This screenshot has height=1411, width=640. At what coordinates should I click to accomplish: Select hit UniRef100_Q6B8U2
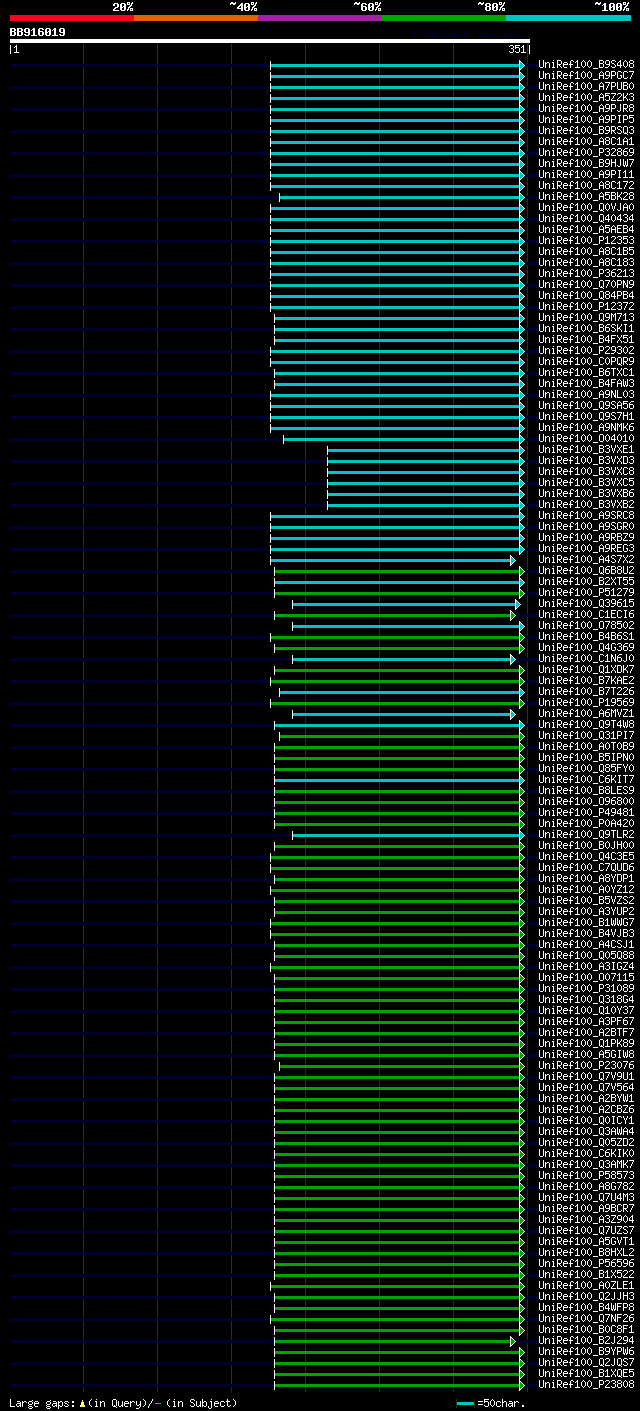(586, 571)
